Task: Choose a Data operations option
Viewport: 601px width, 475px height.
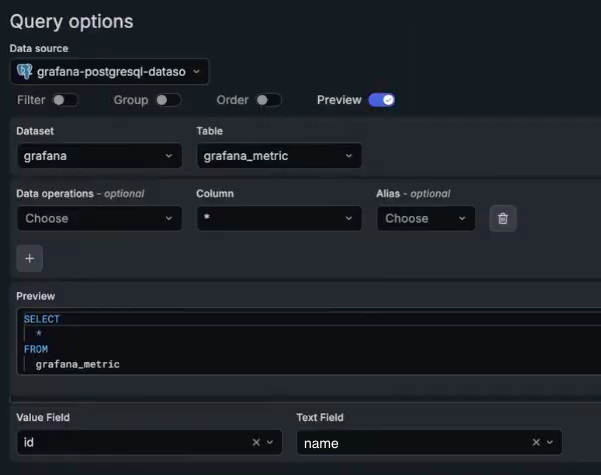Action: point(99,218)
